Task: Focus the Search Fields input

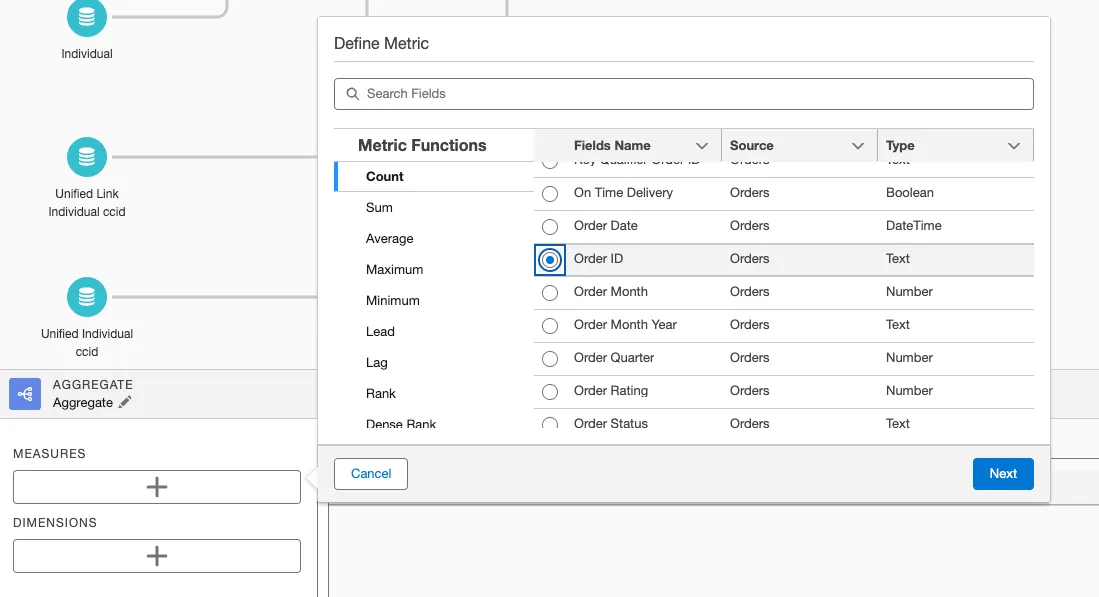Action: tap(690, 94)
